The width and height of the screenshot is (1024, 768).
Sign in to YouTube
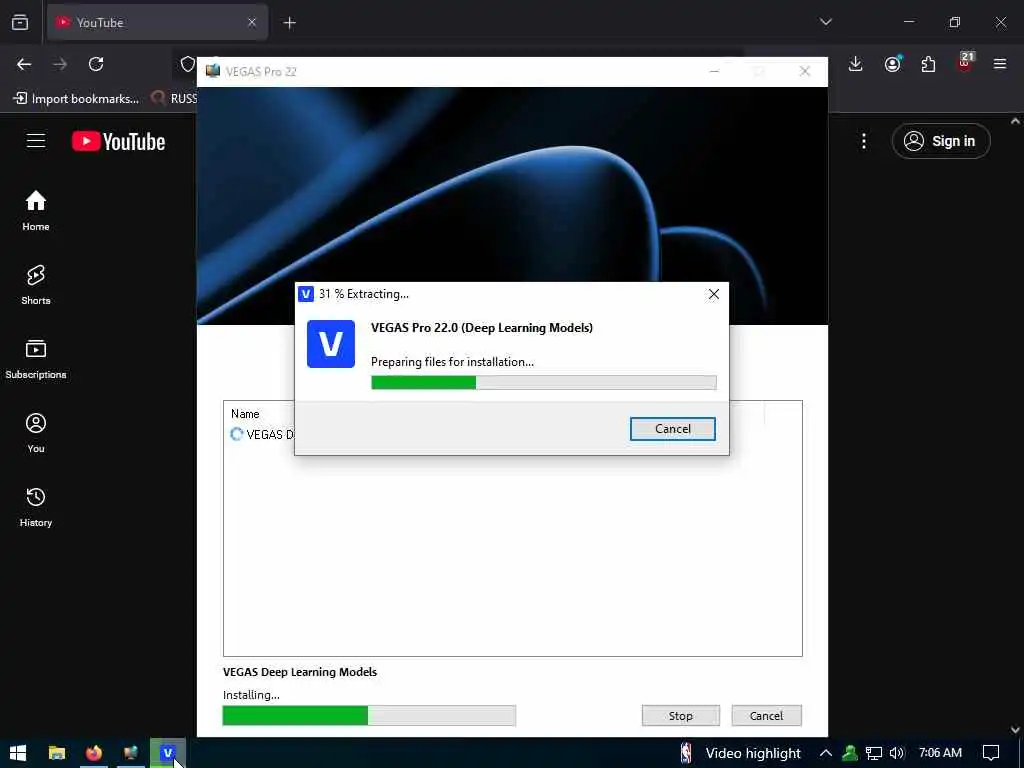pos(940,141)
